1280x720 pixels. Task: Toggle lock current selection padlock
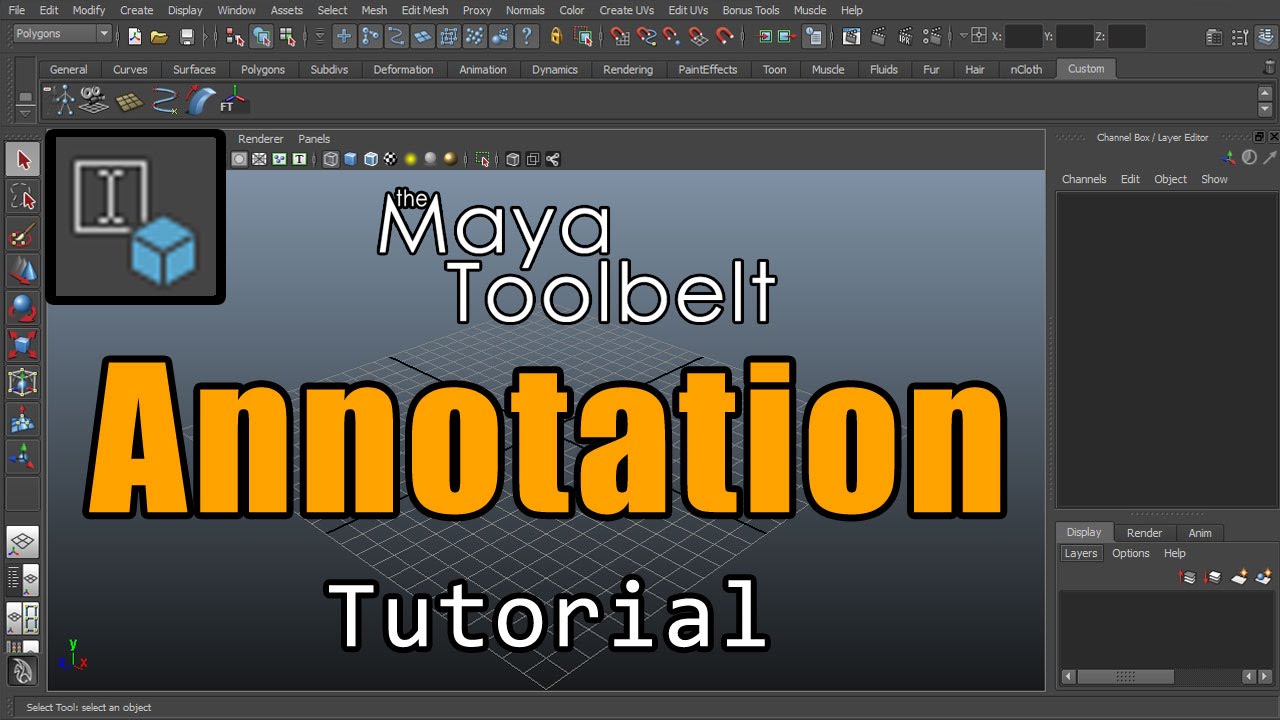556,37
